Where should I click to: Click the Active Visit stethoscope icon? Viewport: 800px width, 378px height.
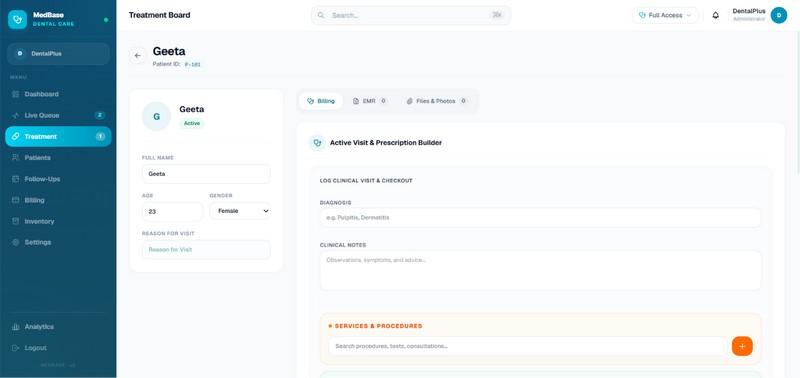317,143
